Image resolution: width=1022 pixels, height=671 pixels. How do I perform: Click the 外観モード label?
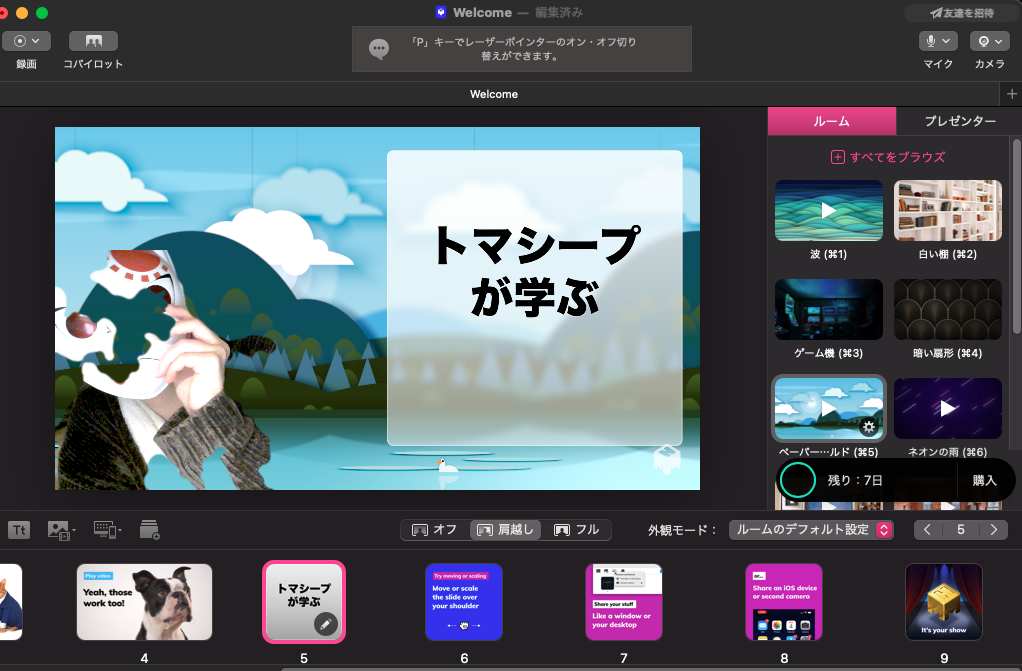click(x=682, y=530)
